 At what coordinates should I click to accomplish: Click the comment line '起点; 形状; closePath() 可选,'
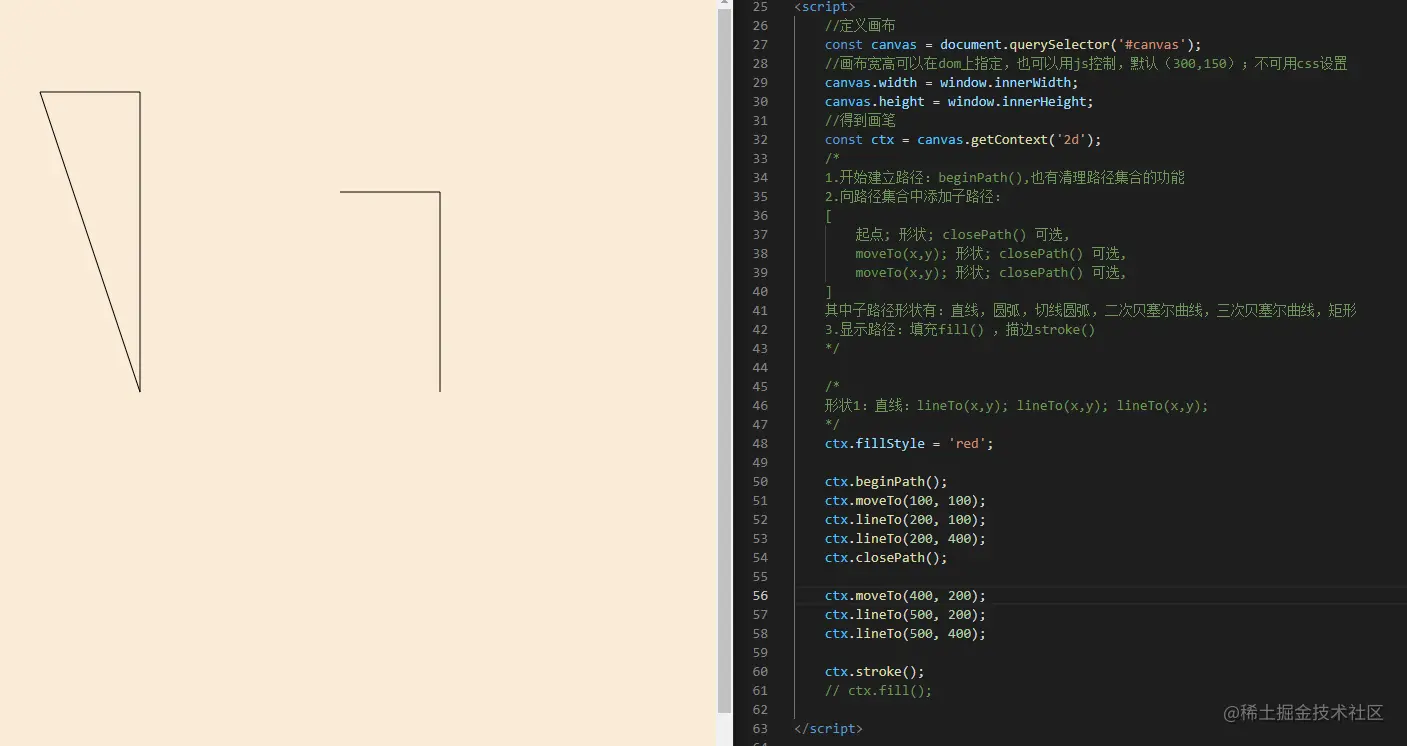962,235
